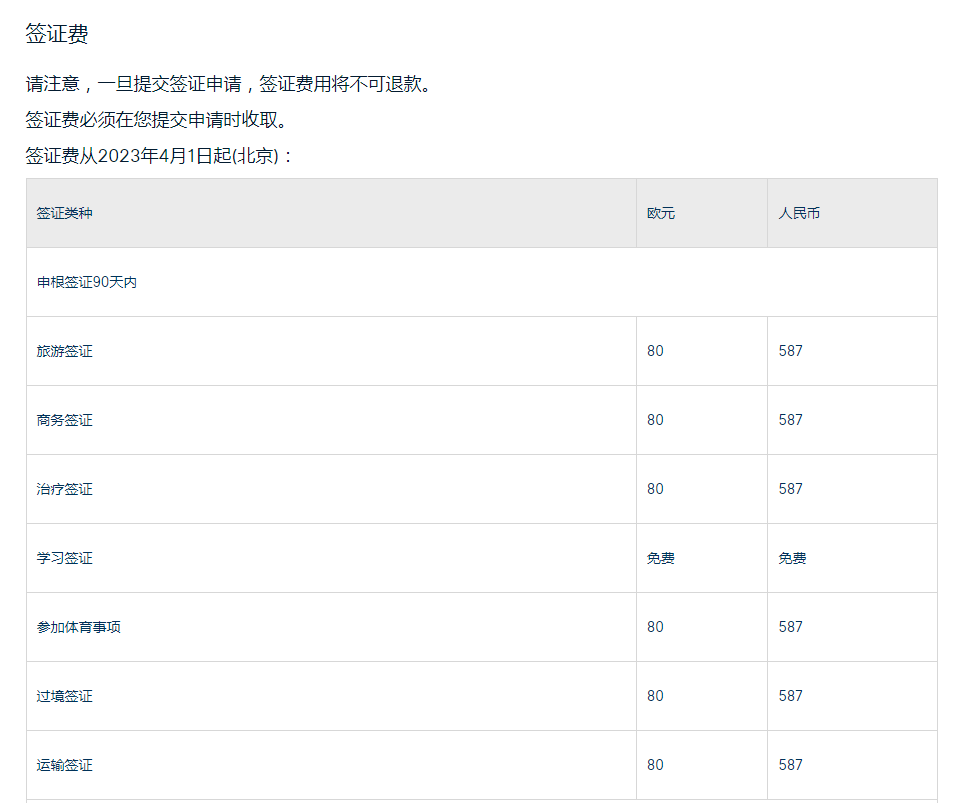Click the euro price 80 for 运输签证
This screenshot has height=803, width=963.
[x=655, y=765]
